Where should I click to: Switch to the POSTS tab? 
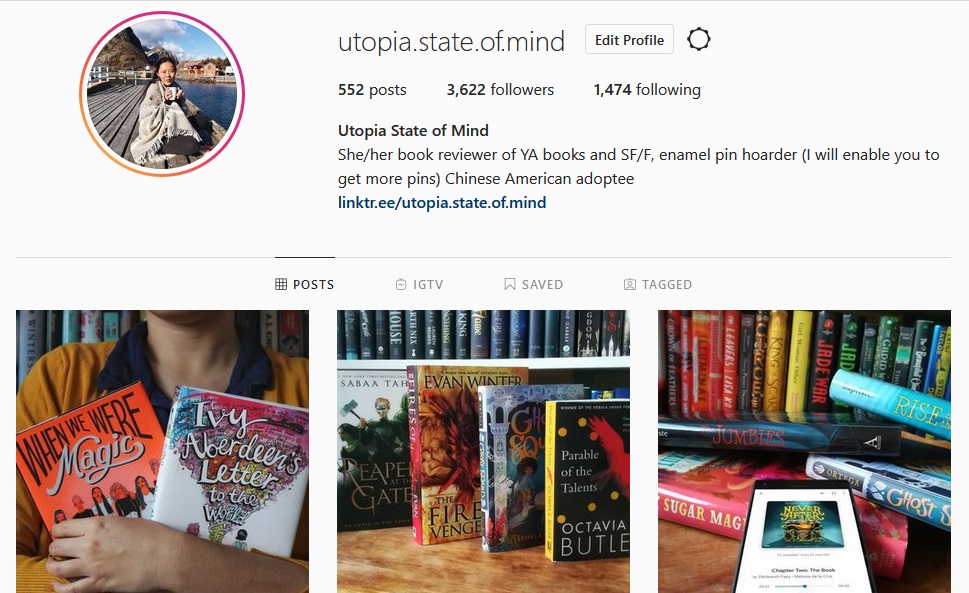pos(305,284)
